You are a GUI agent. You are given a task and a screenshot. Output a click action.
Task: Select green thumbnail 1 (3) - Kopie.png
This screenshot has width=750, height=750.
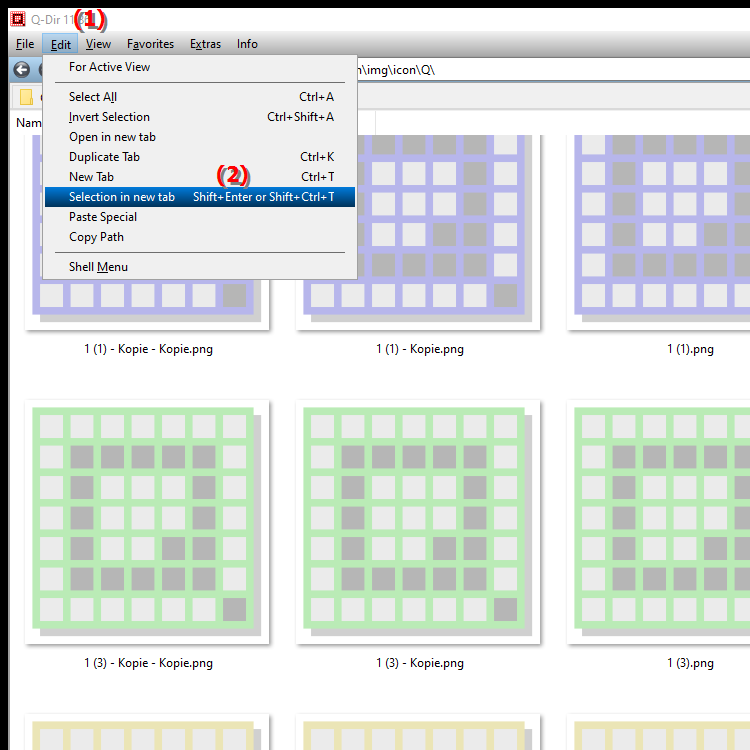(418, 522)
